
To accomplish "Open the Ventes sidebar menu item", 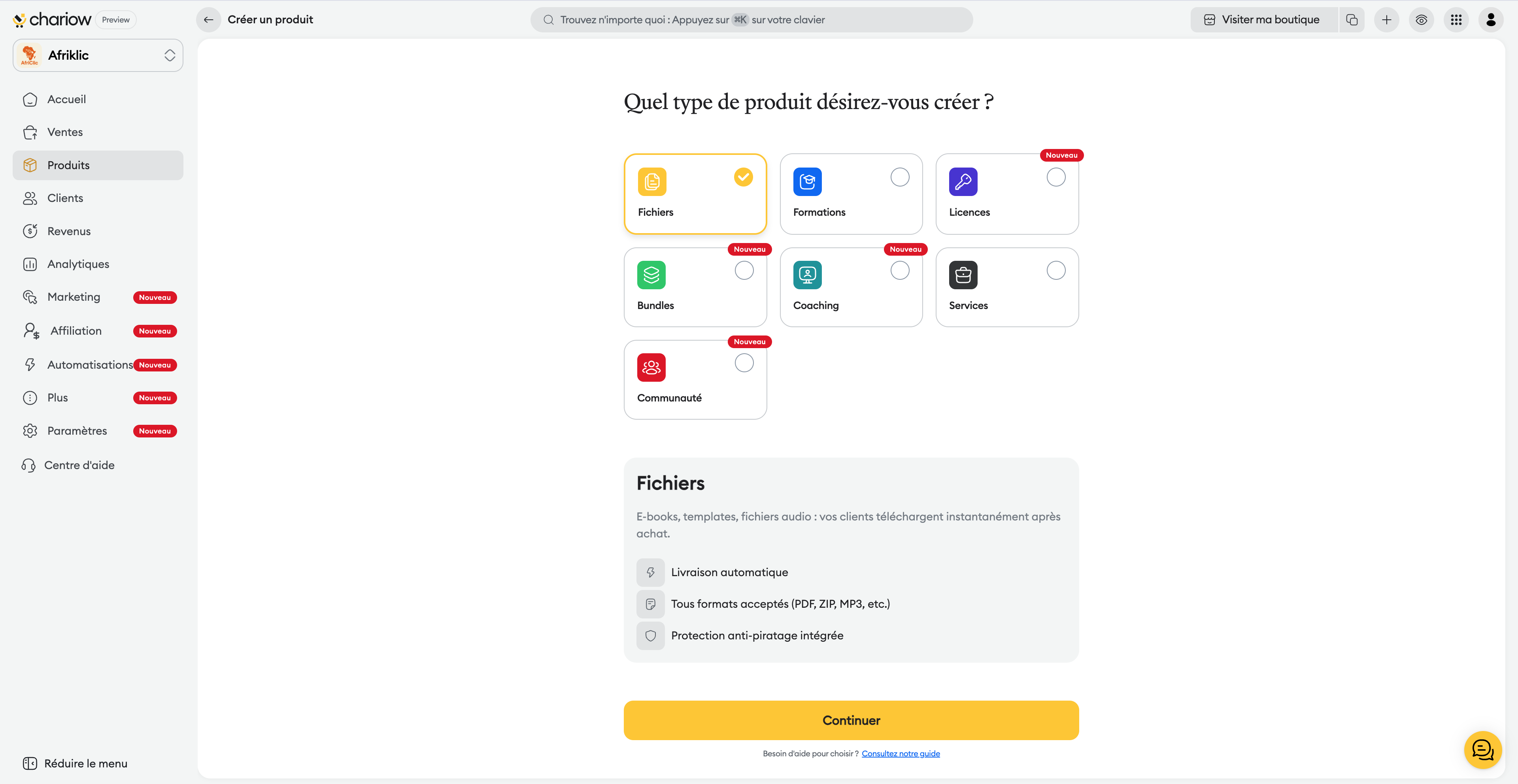I will 65,132.
